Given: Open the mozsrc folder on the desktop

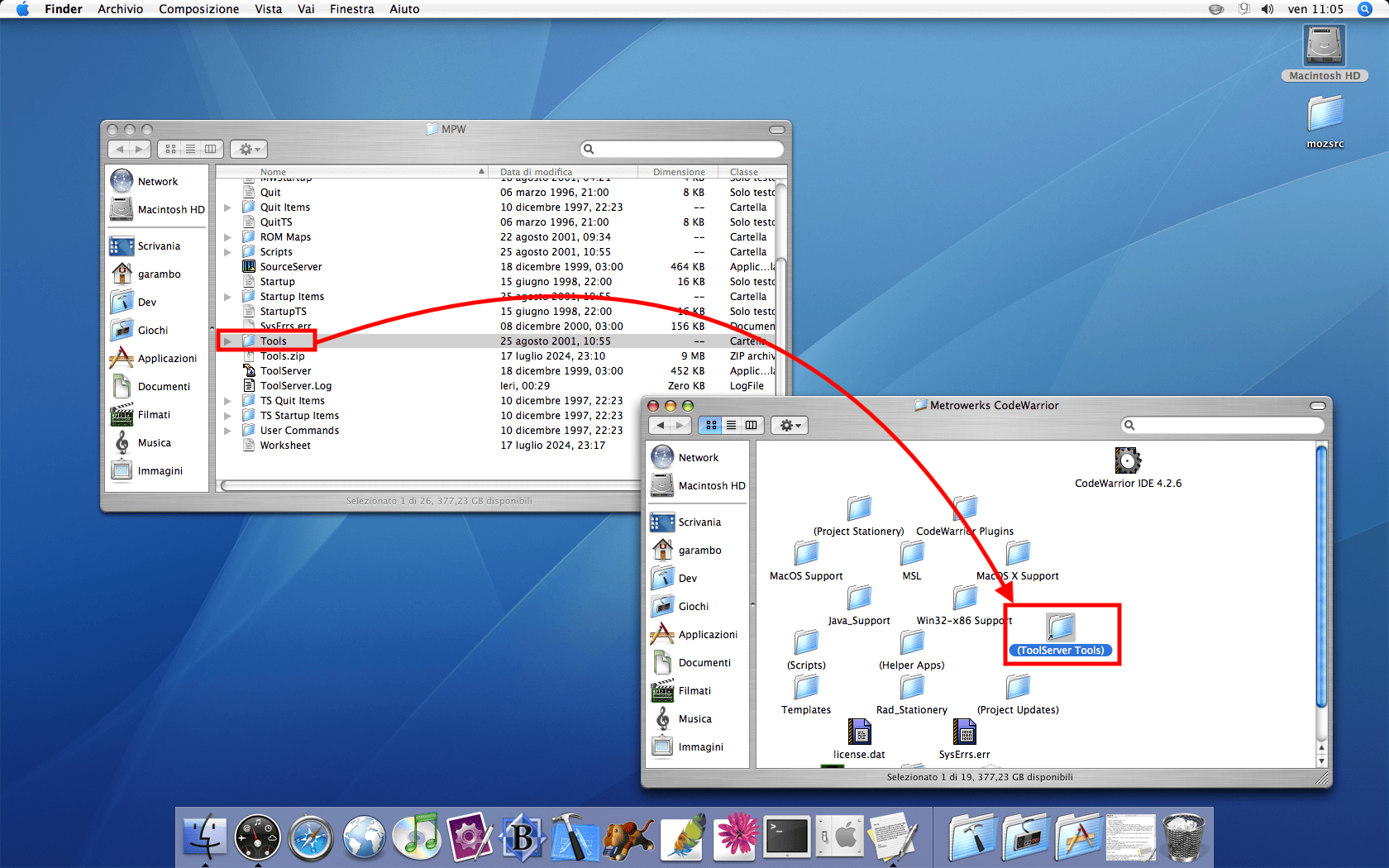Looking at the screenshot, I should [x=1325, y=114].
